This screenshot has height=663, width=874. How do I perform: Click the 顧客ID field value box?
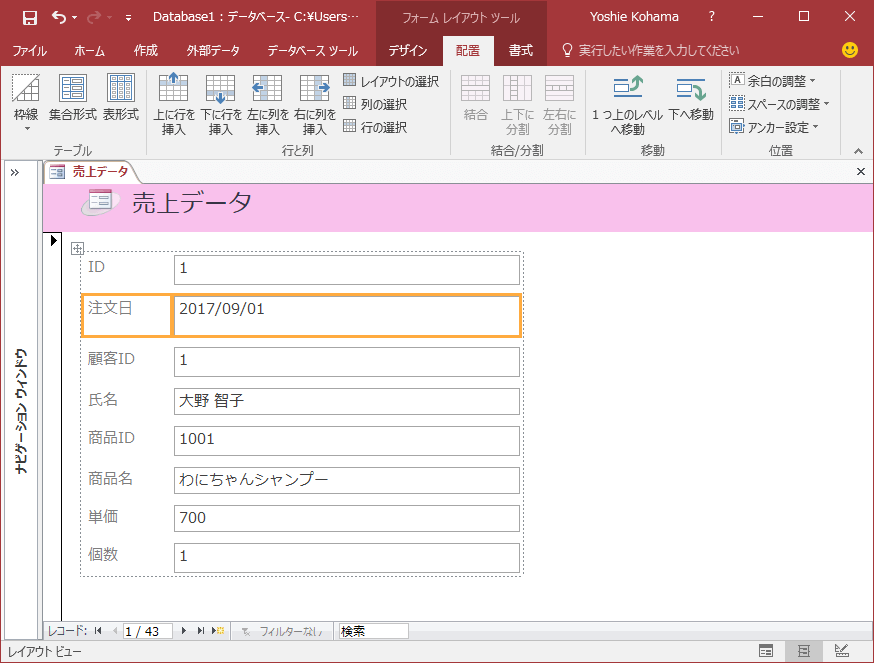347,361
